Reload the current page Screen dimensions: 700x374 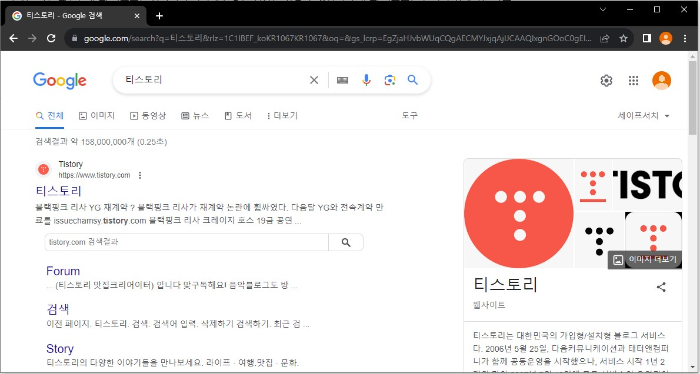coord(51,38)
